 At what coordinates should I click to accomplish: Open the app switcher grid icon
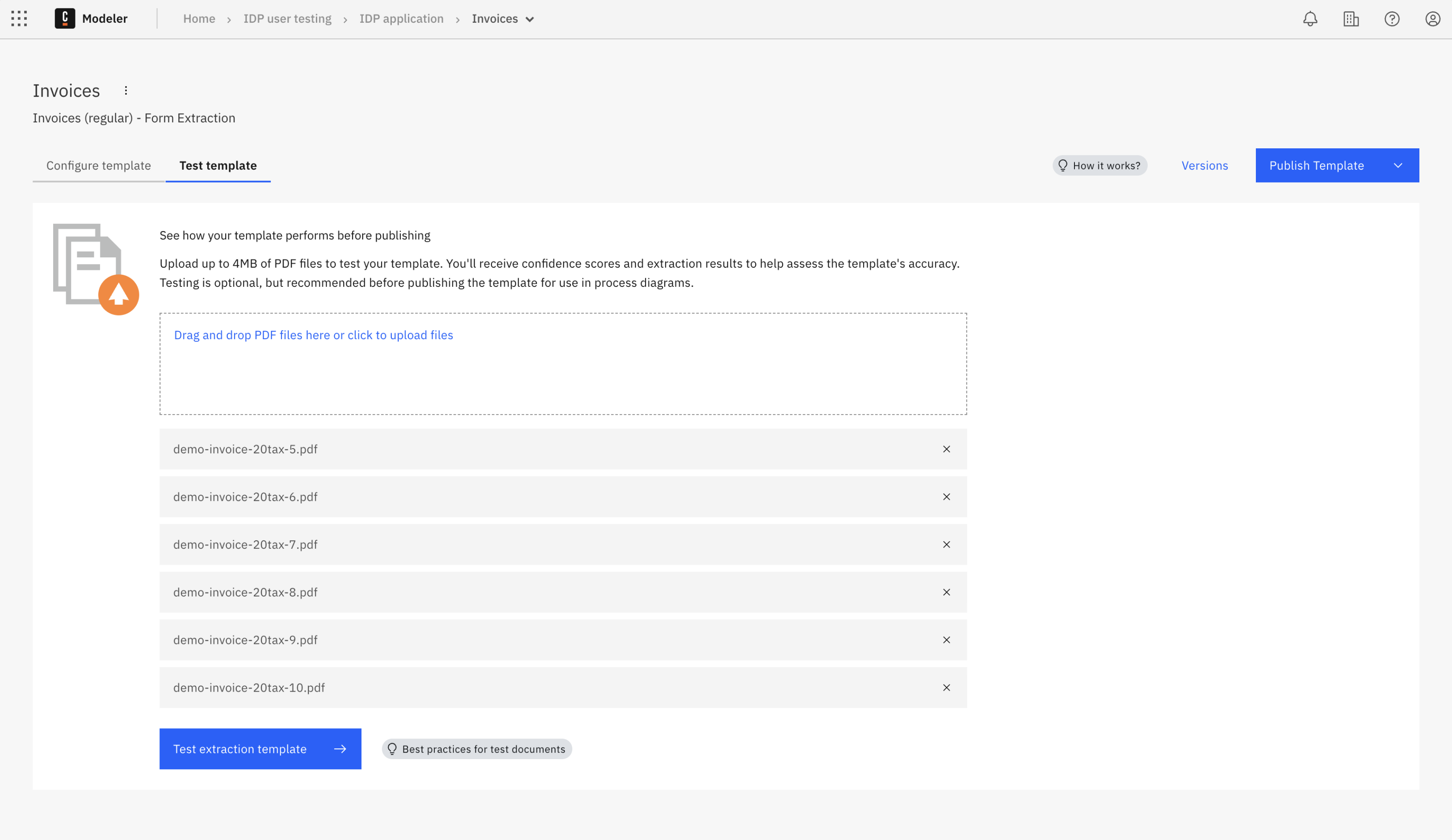click(x=19, y=19)
